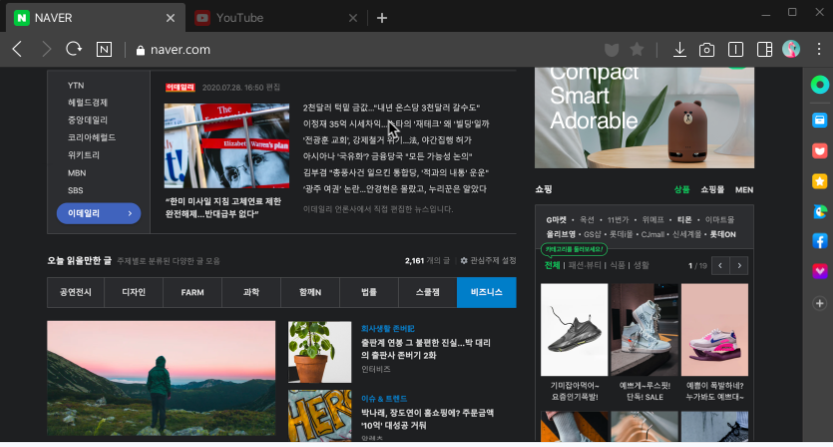Click the forward navigation arrow
Image resolution: width=833 pixels, height=447 pixels.
(46, 49)
